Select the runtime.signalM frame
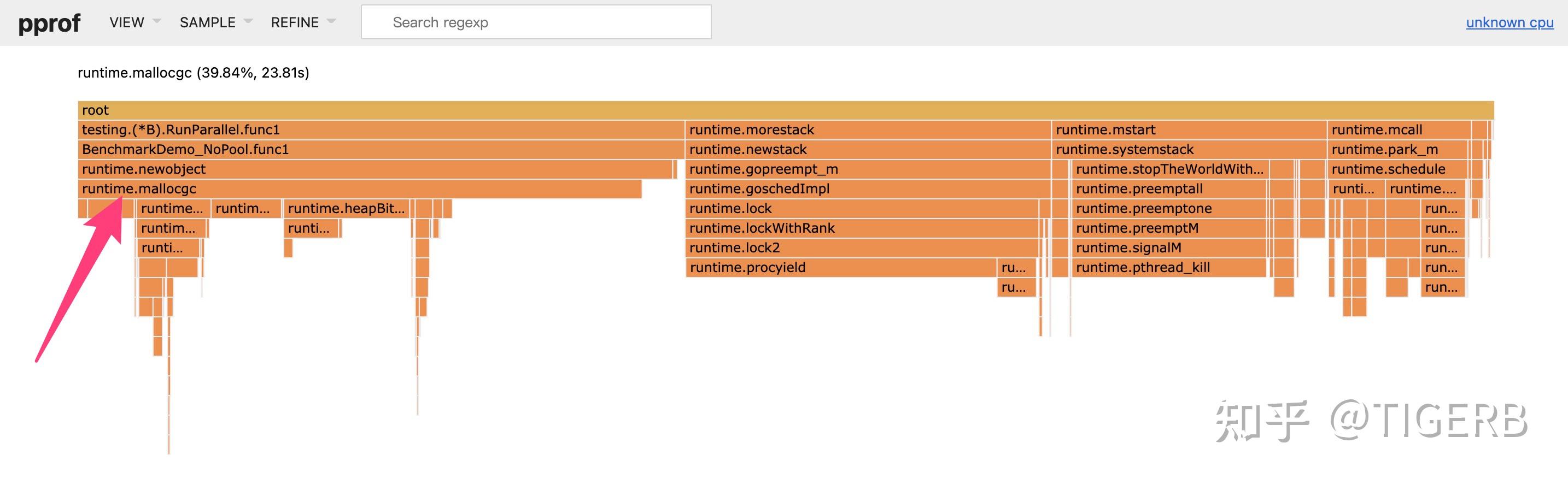Viewport: 1568px width, 484px height. click(1169, 247)
